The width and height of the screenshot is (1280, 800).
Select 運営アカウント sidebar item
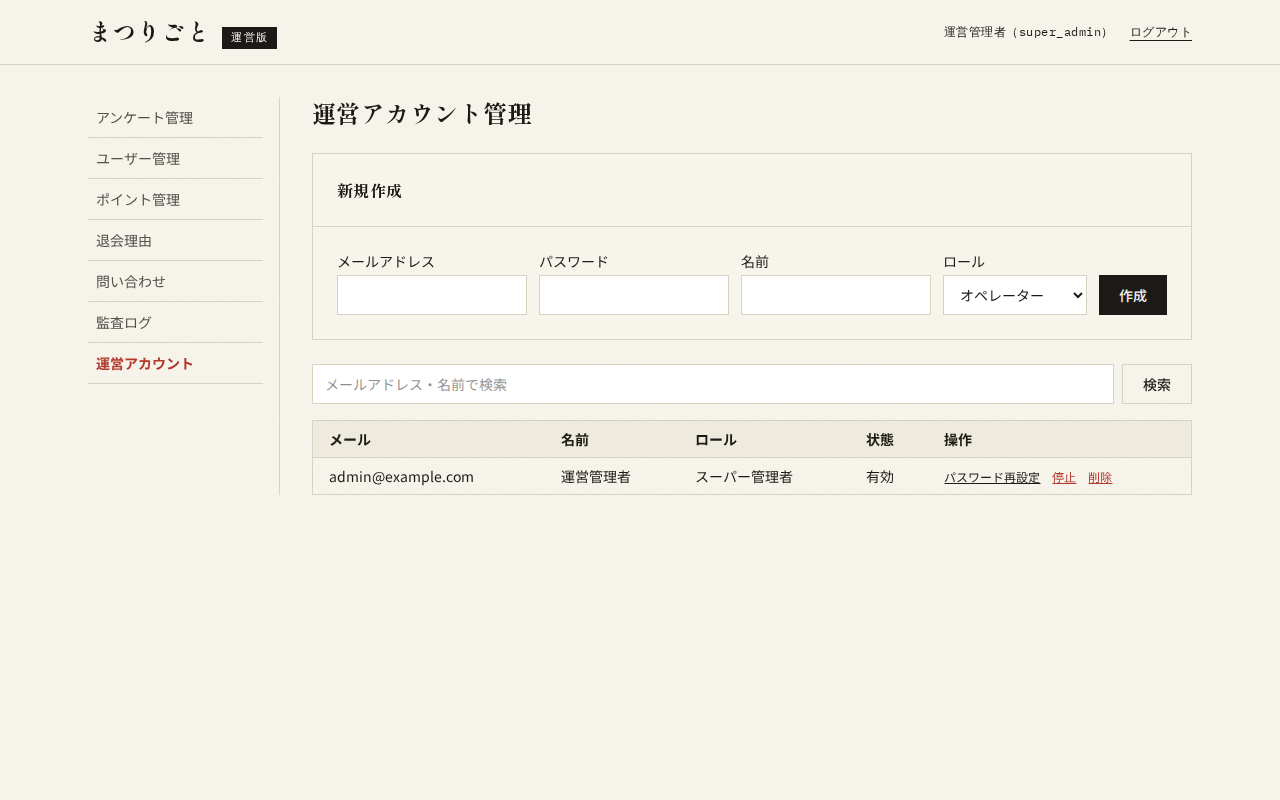175,363
